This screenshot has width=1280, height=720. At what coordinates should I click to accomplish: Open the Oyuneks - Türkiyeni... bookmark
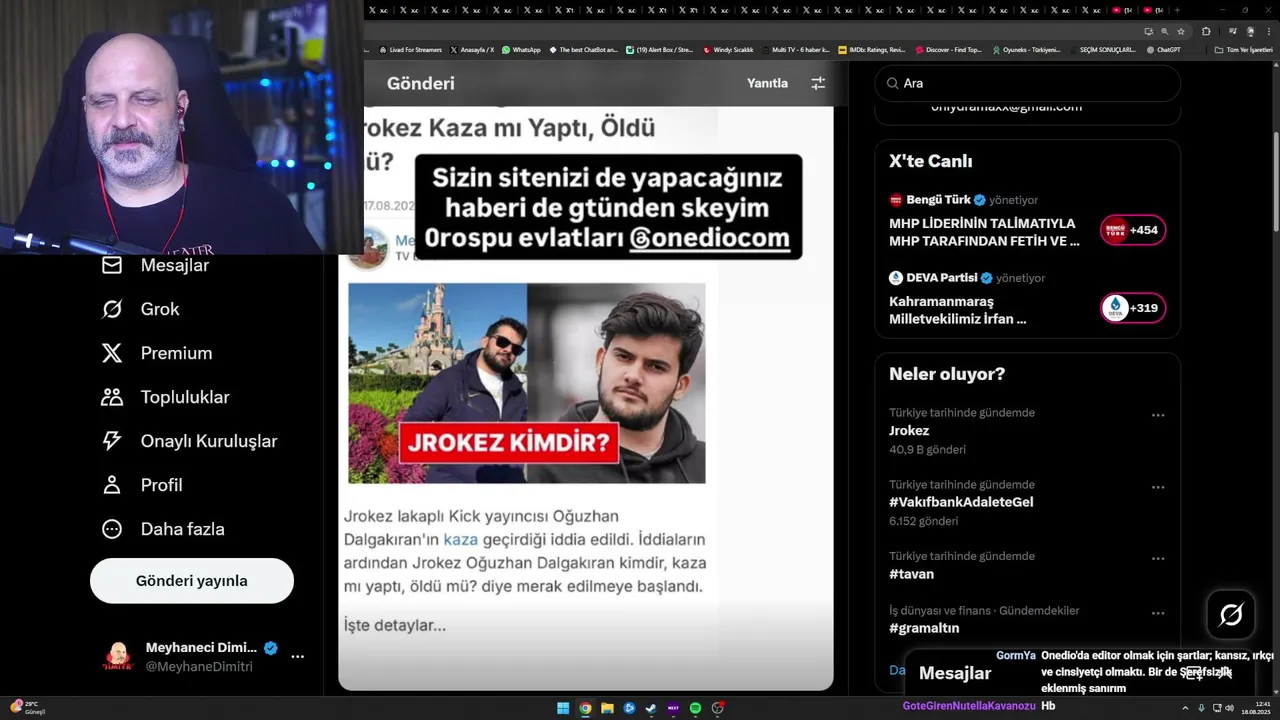point(1026,49)
